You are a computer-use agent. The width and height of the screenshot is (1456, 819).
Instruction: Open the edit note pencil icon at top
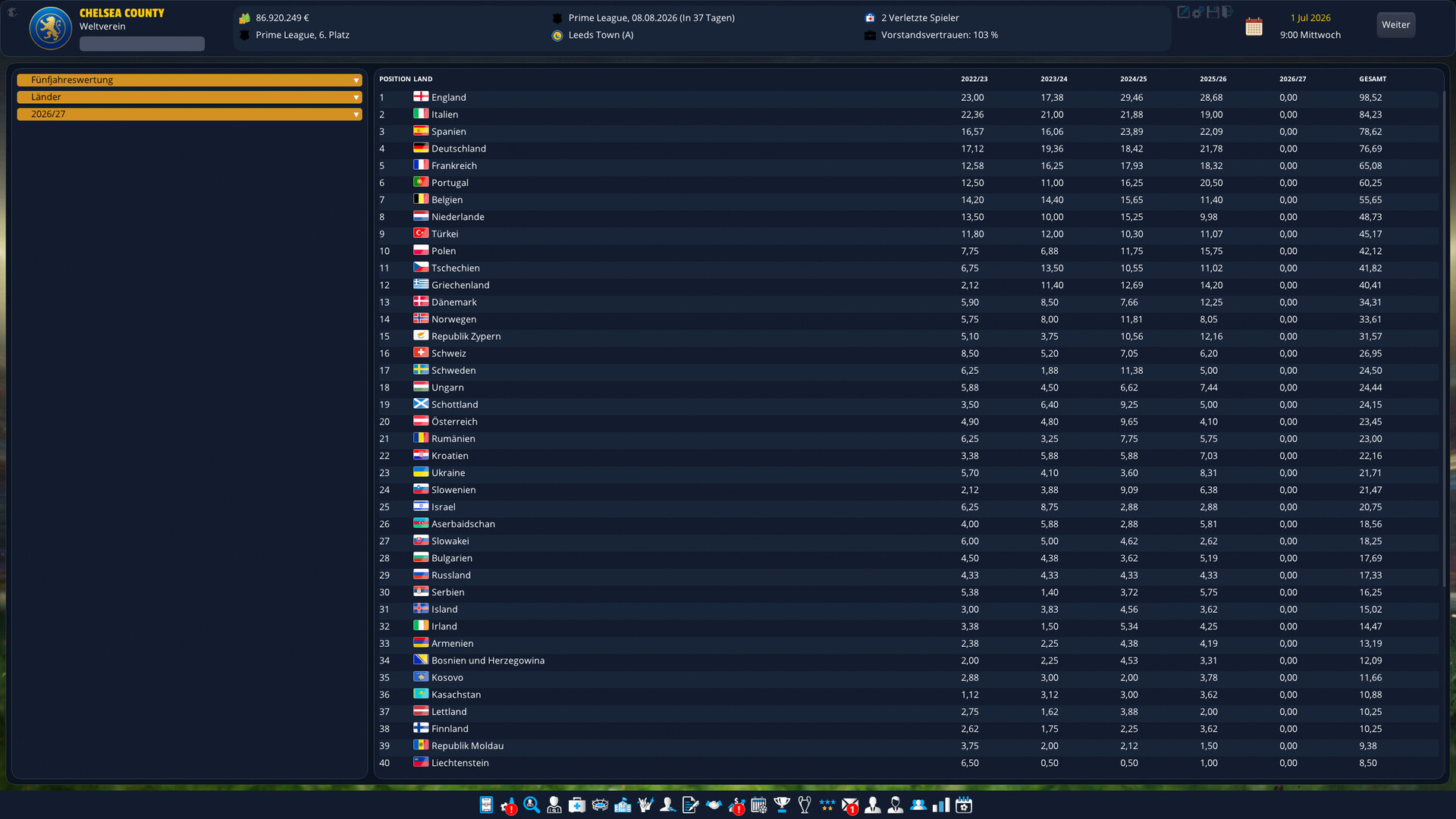(1183, 11)
